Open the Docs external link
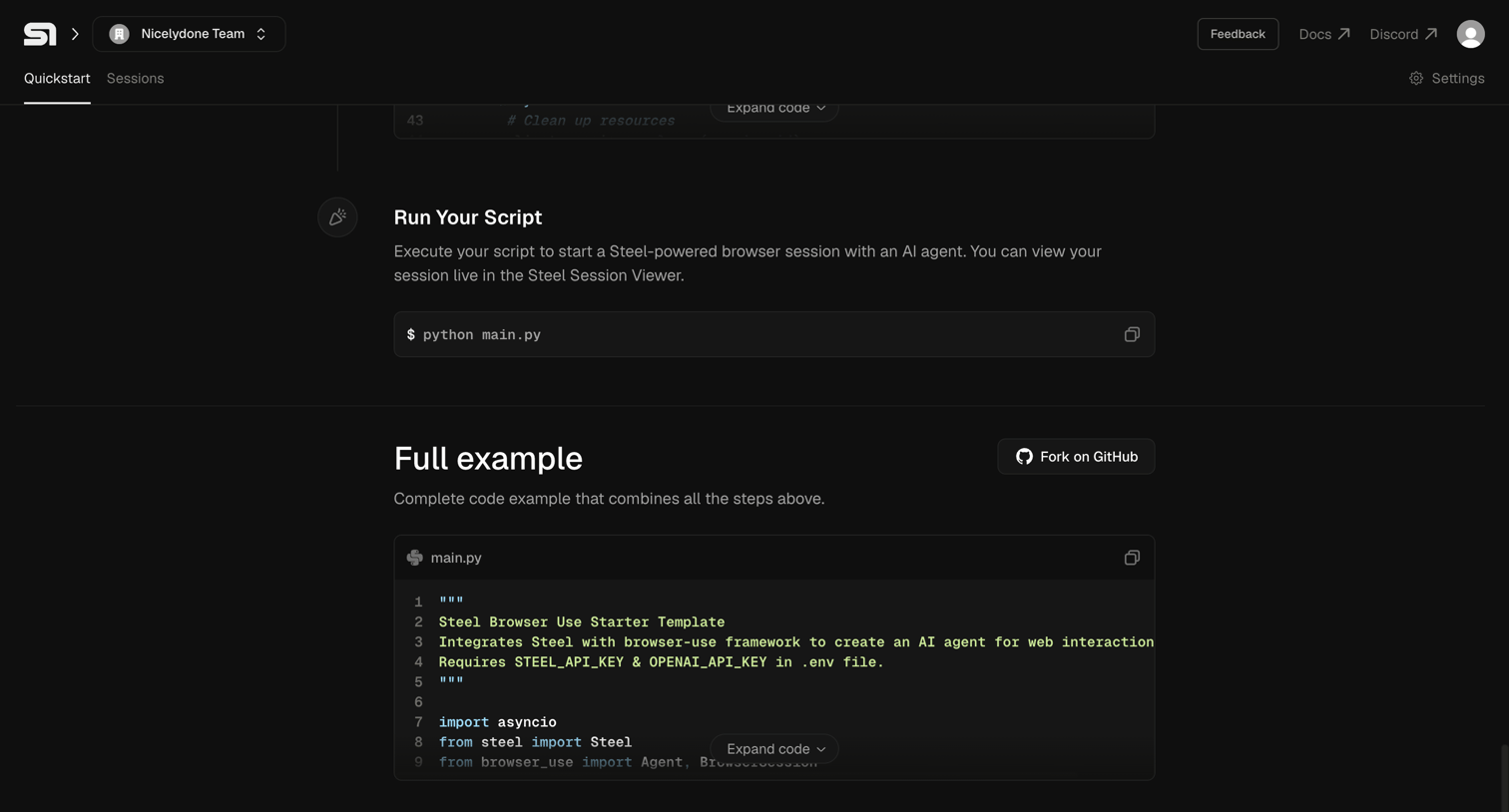Image resolution: width=1509 pixels, height=812 pixels. [1324, 34]
